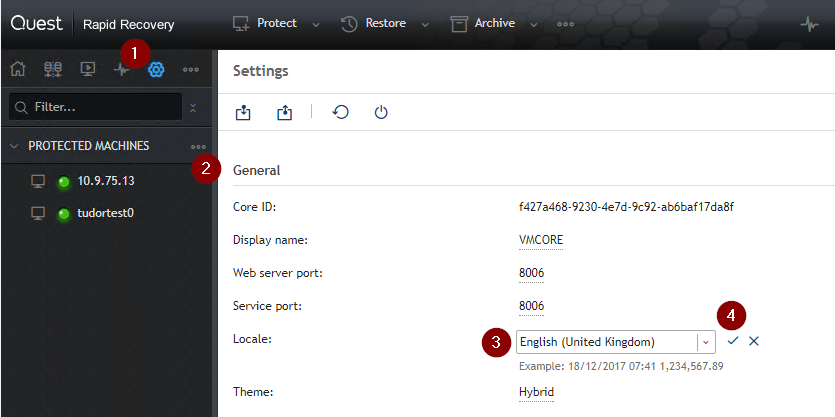Edit the Display name VMCORE value
The image size is (835, 417).
pyautogui.click(x=541, y=240)
